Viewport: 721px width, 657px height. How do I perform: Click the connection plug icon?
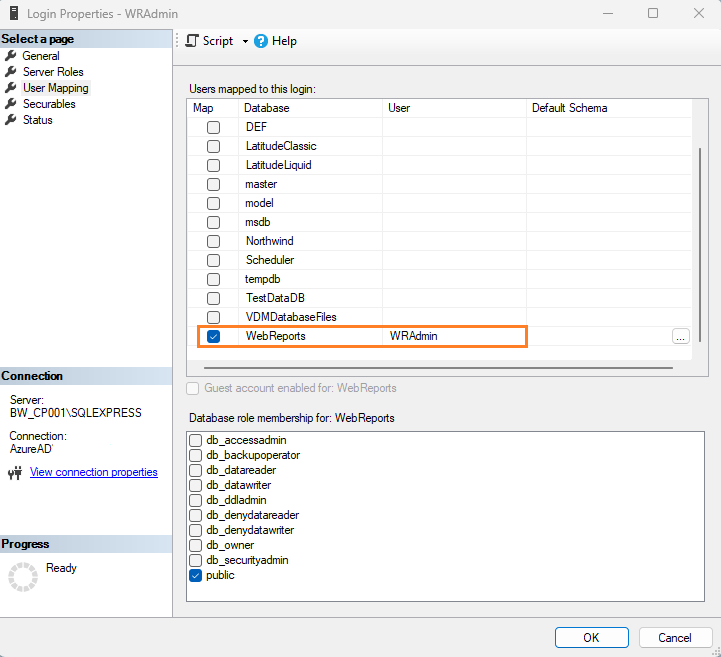click(15, 473)
